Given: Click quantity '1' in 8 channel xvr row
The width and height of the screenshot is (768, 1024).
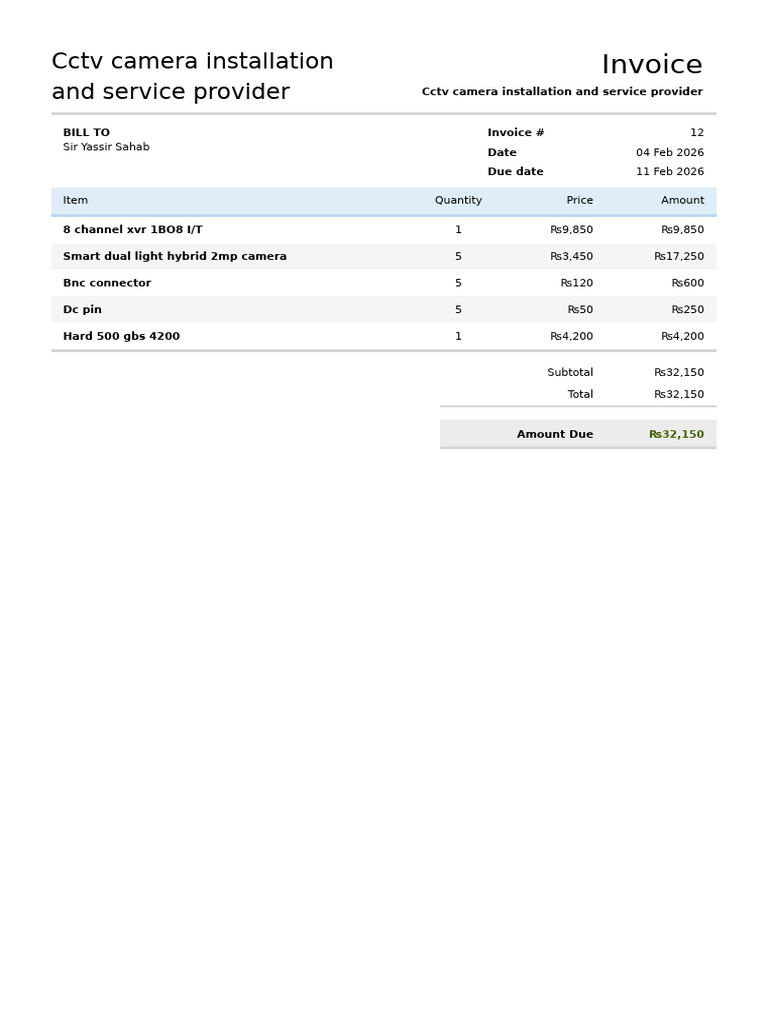Looking at the screenshot, I should point(458,229).
